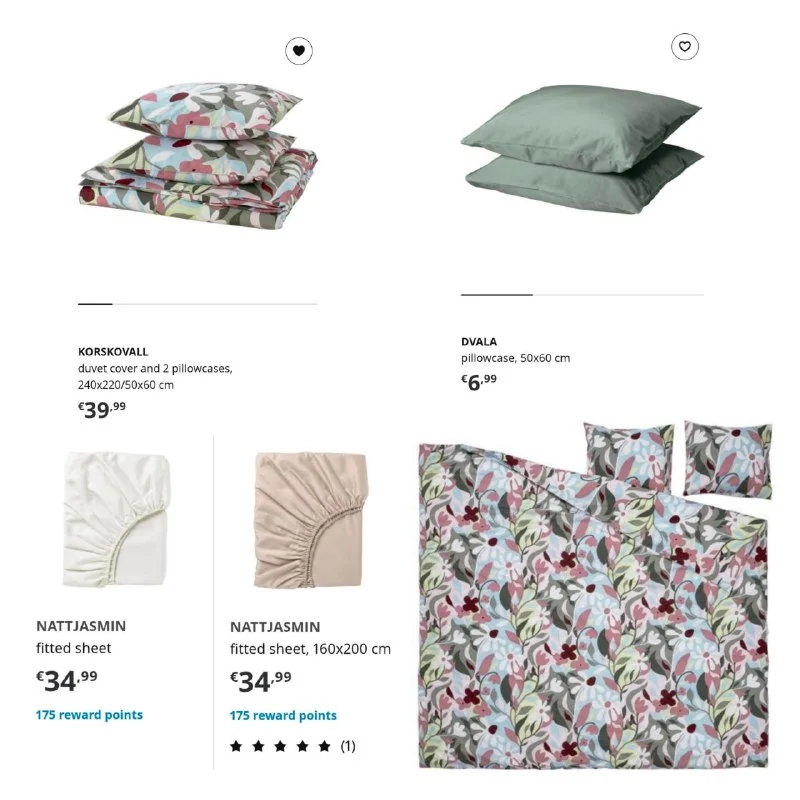Image resolution: width=800 pixels, height=800 pixels.
Task: Click review count (1) beside stars
Action: point(348,746)
